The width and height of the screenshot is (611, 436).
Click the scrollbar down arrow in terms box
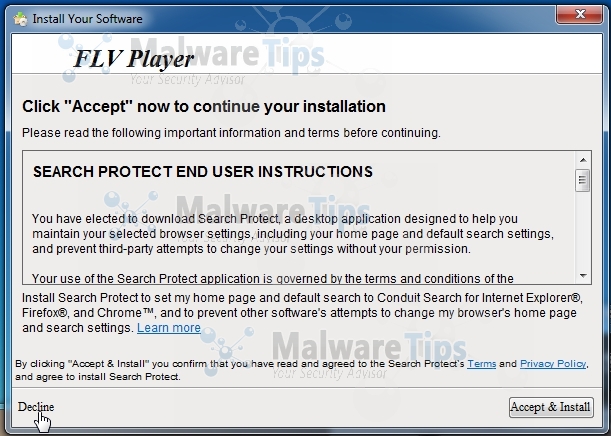click(x=582, y=275)
